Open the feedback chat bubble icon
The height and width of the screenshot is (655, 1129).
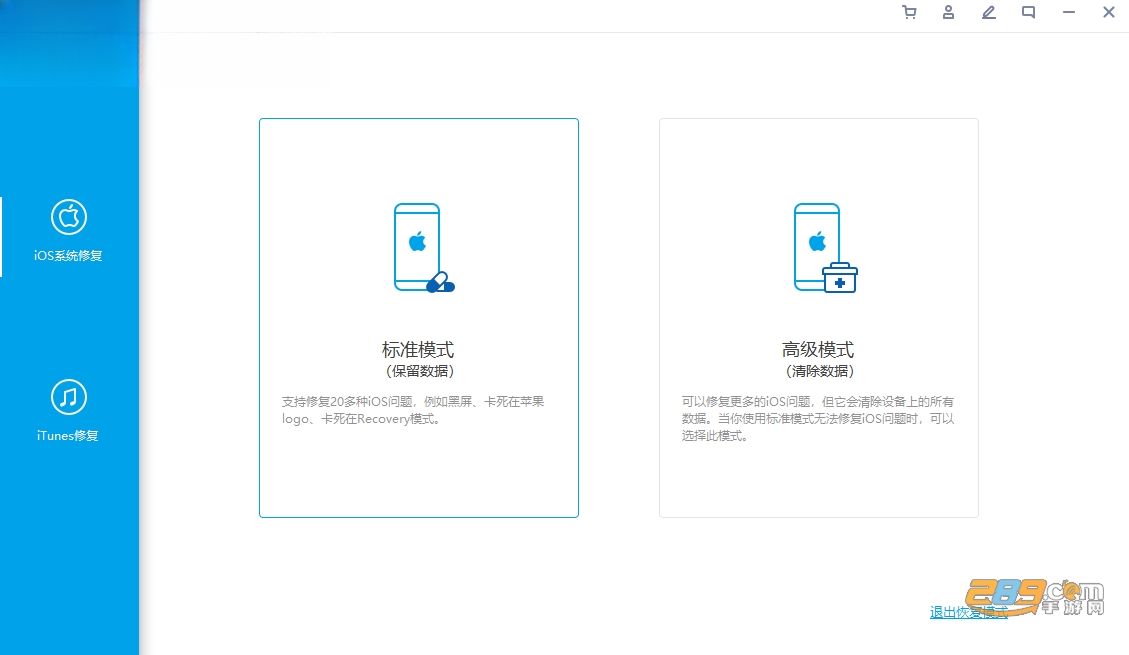pyautogui.click(x=1028, y=12)
